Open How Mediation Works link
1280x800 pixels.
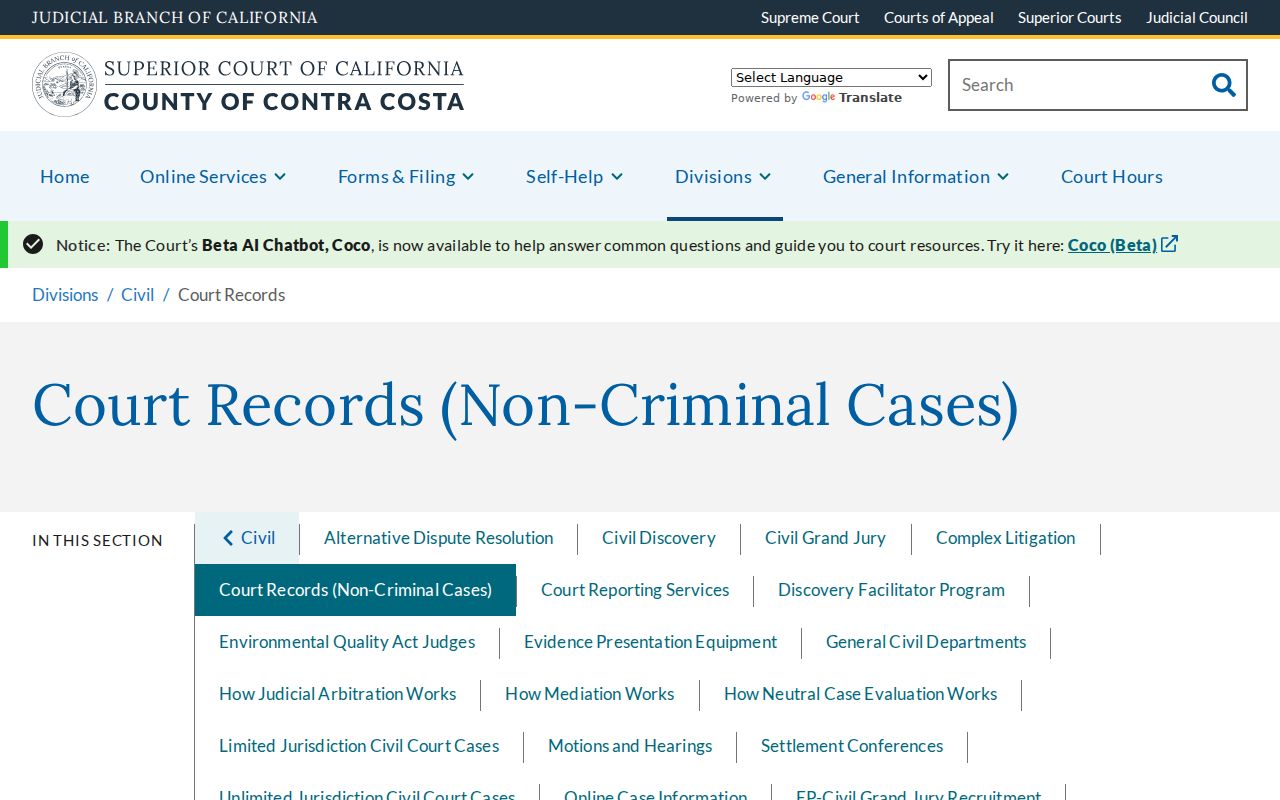pos(589,694)
